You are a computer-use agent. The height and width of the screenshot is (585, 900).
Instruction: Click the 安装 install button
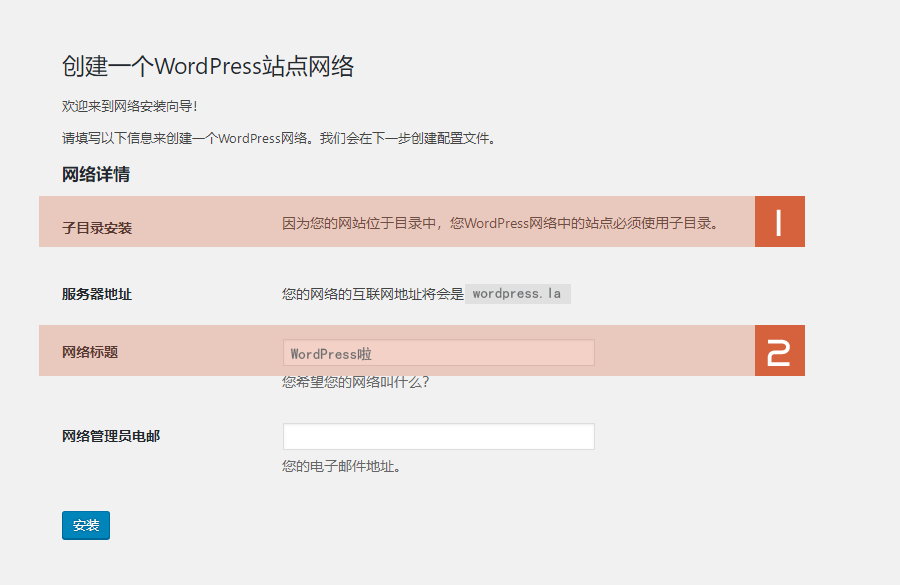coord(85,525)
